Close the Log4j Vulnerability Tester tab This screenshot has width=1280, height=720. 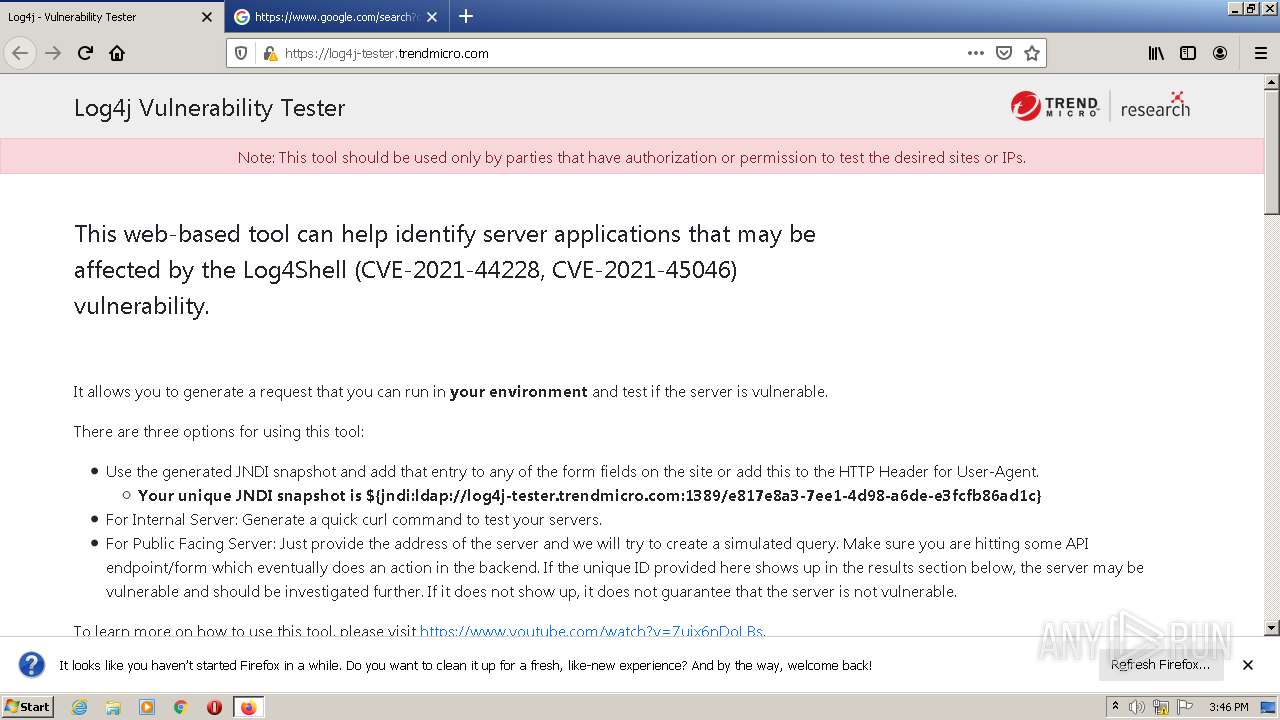(207, 17)
